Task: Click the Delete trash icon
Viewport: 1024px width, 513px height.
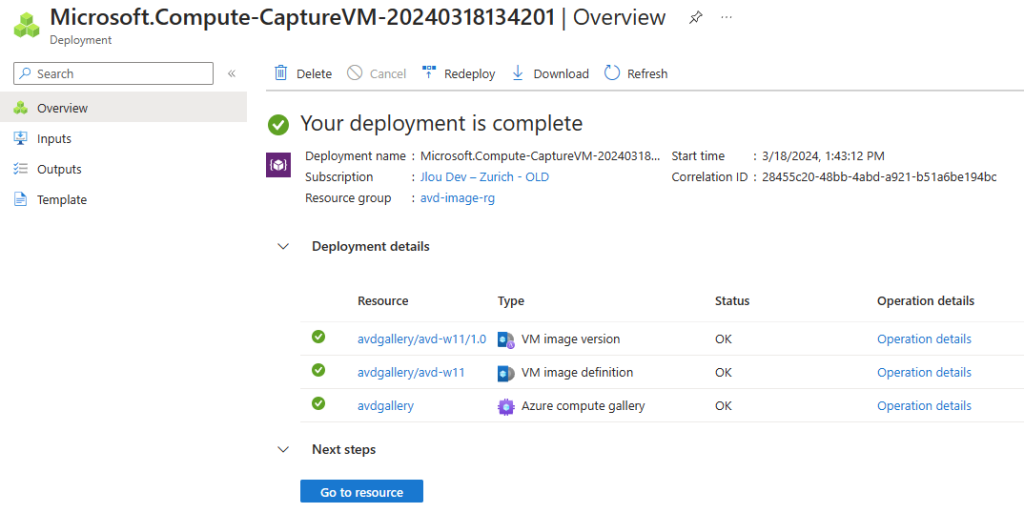Action: tap(281, 73)
